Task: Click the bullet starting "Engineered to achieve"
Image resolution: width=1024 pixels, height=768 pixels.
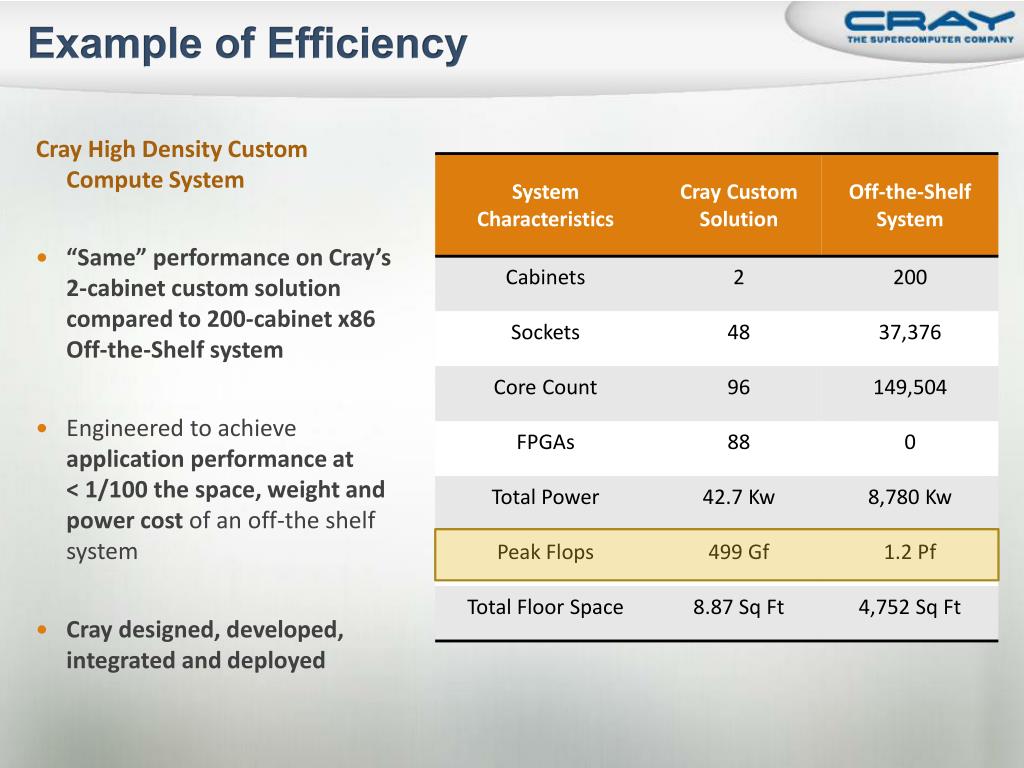Action: [x=225, y=490]
